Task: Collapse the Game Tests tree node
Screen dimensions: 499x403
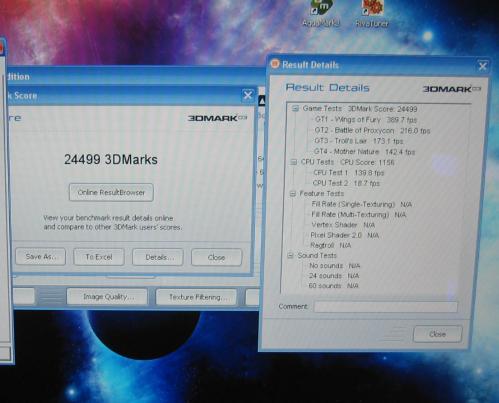Action: coord(295,109)
